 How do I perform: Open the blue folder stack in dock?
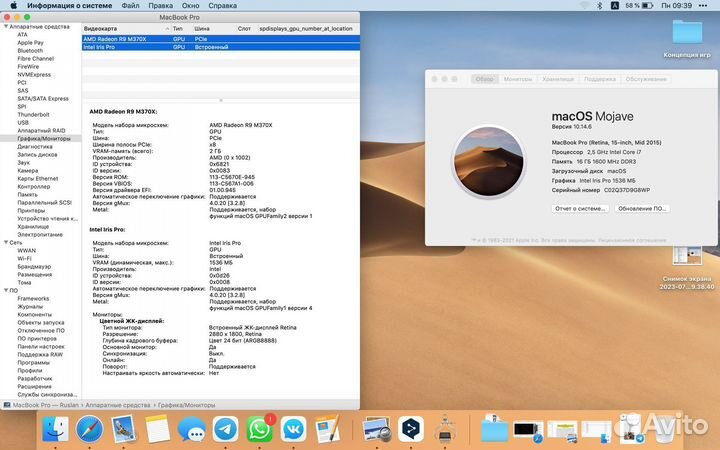[495, 429]
